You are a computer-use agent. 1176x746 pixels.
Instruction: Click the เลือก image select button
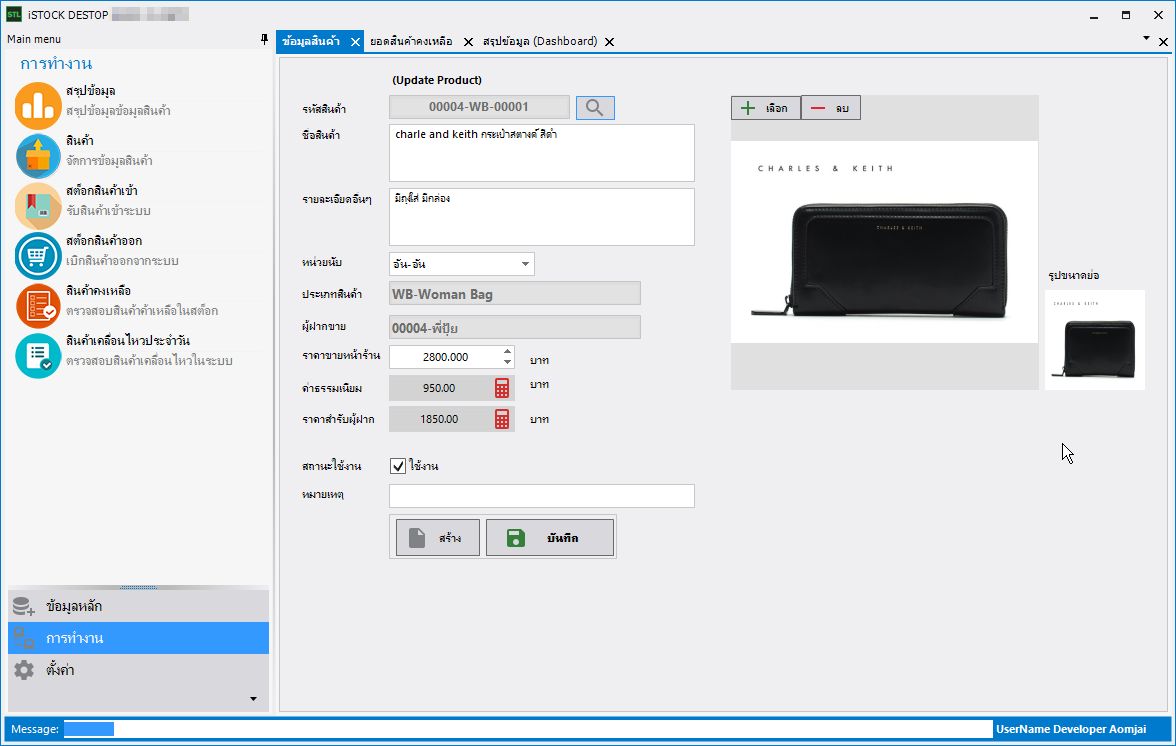click(x=766, y=108)
